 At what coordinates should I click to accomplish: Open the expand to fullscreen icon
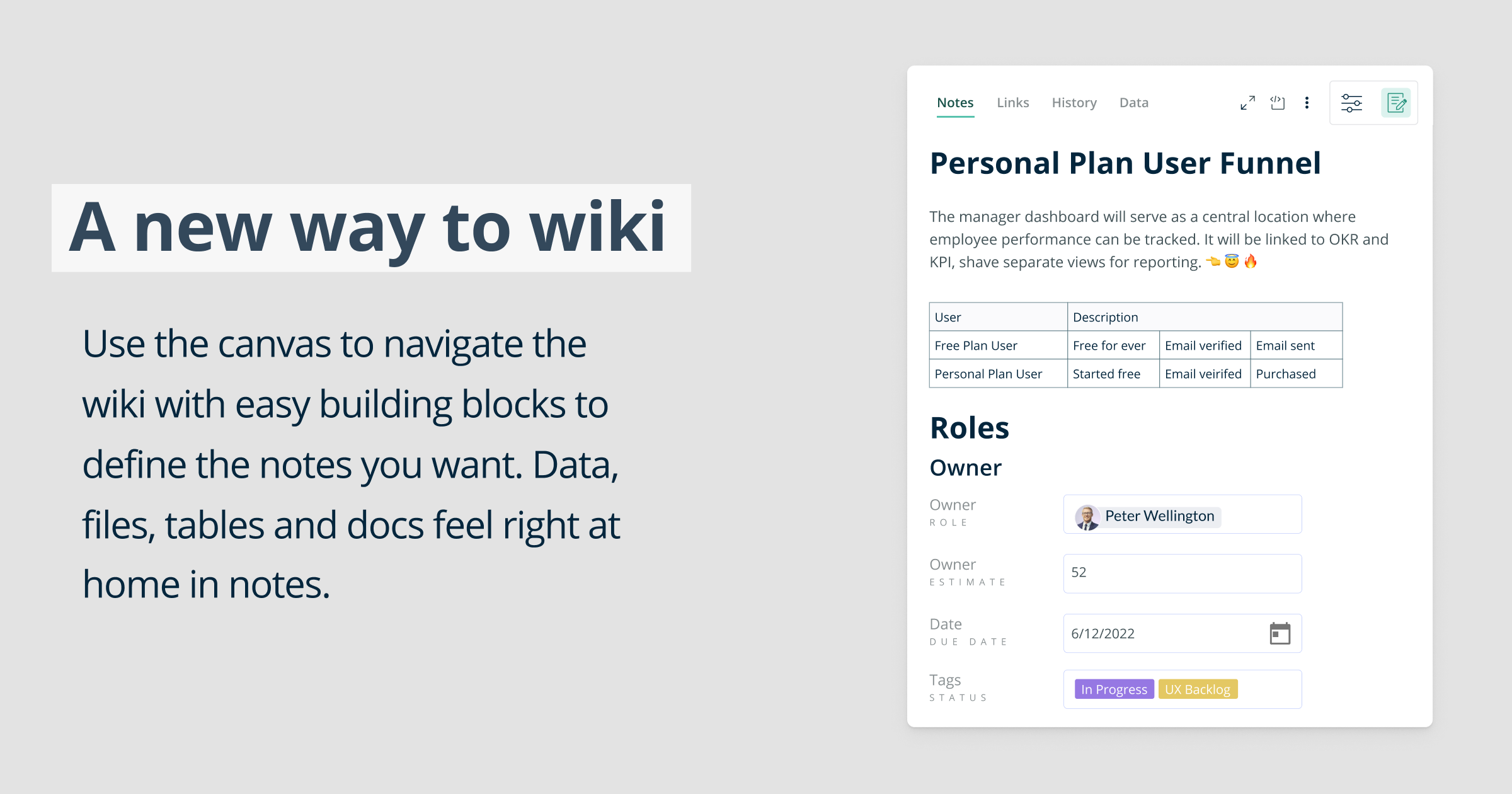[1247, 102]
